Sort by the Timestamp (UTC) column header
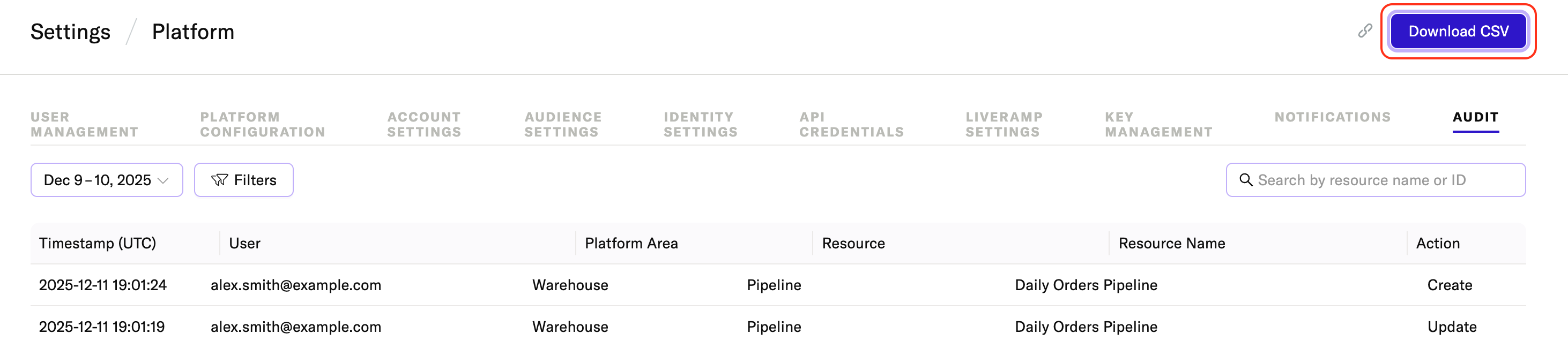The width and height of the screenshot is (1568, 341). point(98,243)
